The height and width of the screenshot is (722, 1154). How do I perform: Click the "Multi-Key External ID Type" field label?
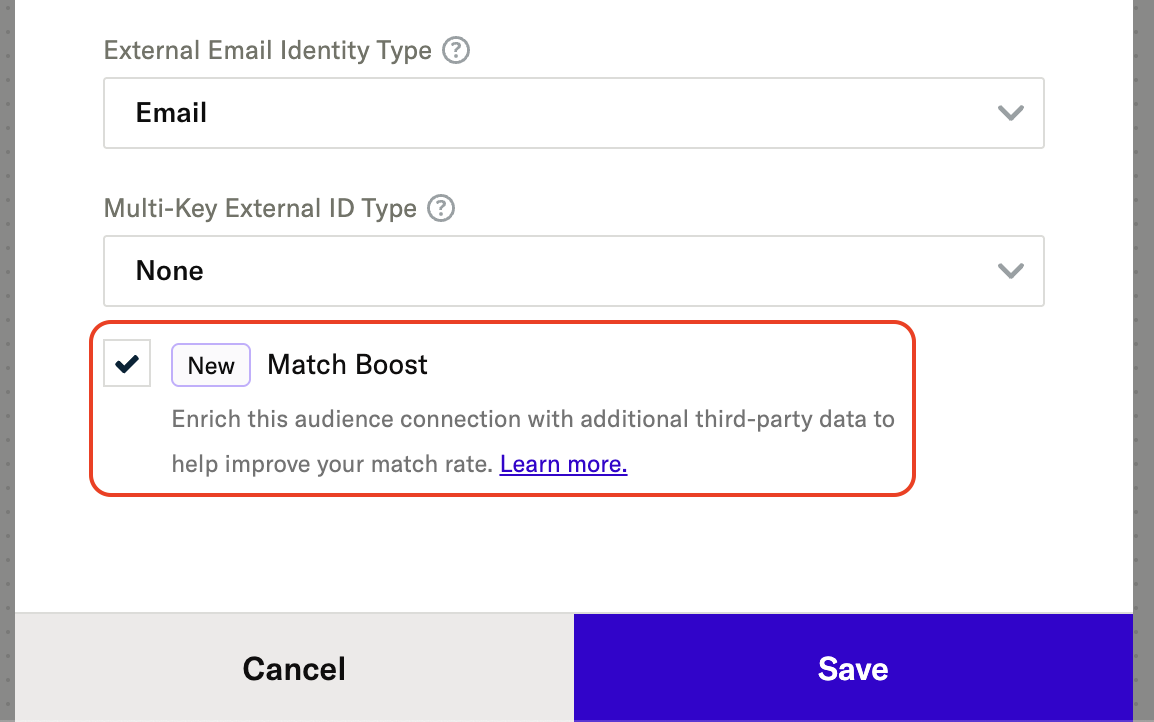(260, 209)
